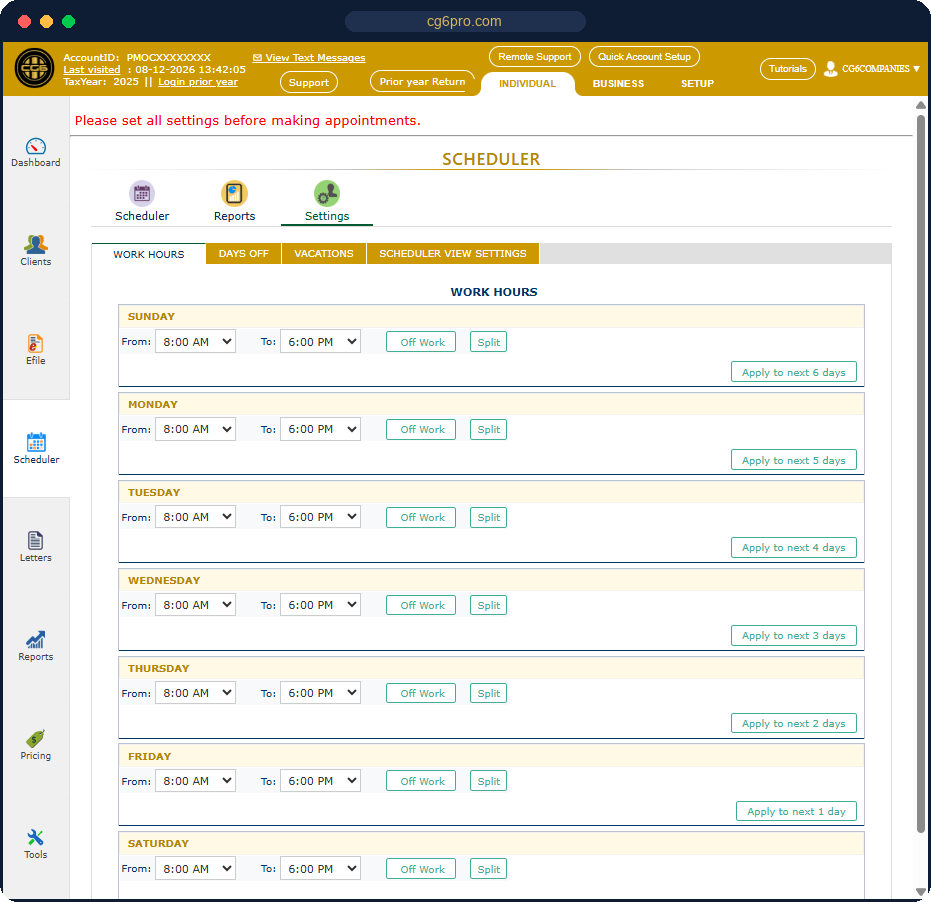Open Saturday To time dropdown
931x902 pixels.
click(320, 869)
